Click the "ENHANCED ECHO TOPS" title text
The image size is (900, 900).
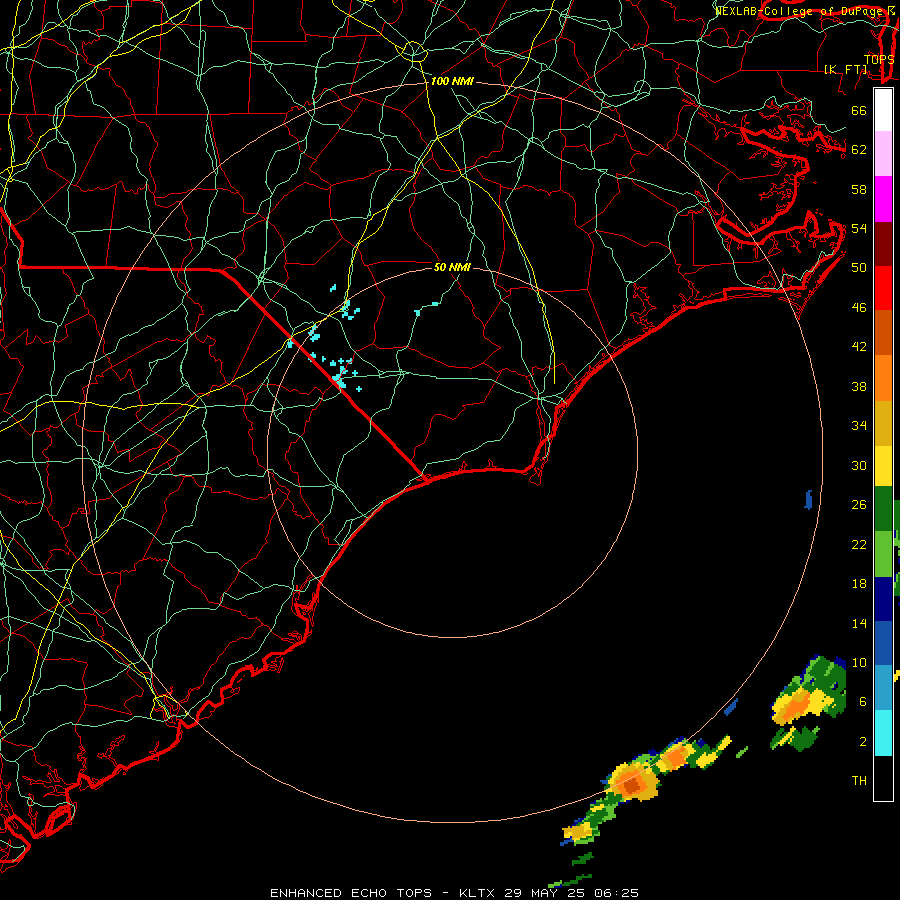coord(351,893)
